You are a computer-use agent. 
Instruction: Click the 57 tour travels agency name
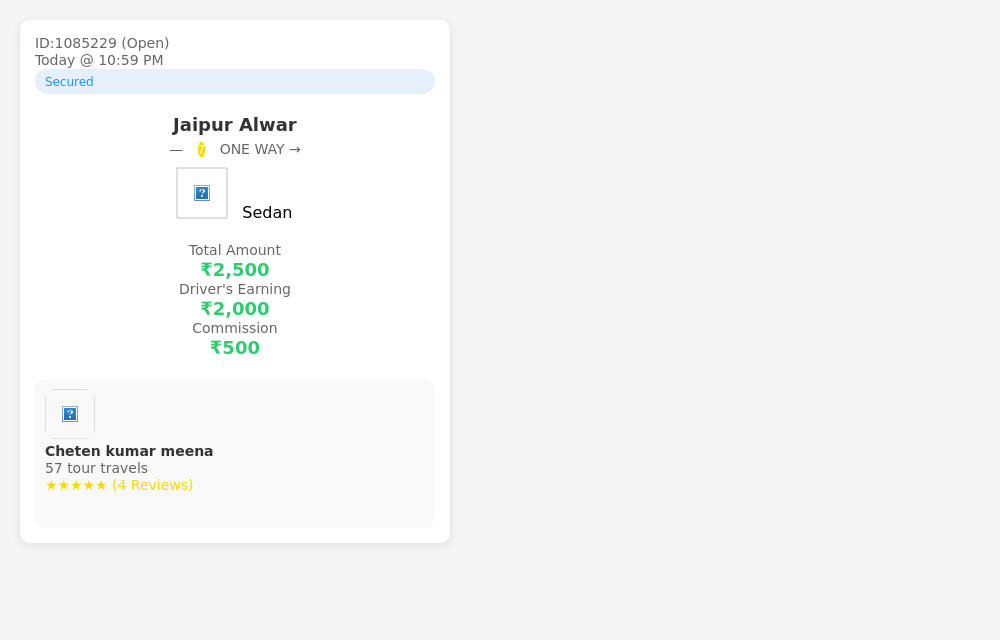(96, 469)
